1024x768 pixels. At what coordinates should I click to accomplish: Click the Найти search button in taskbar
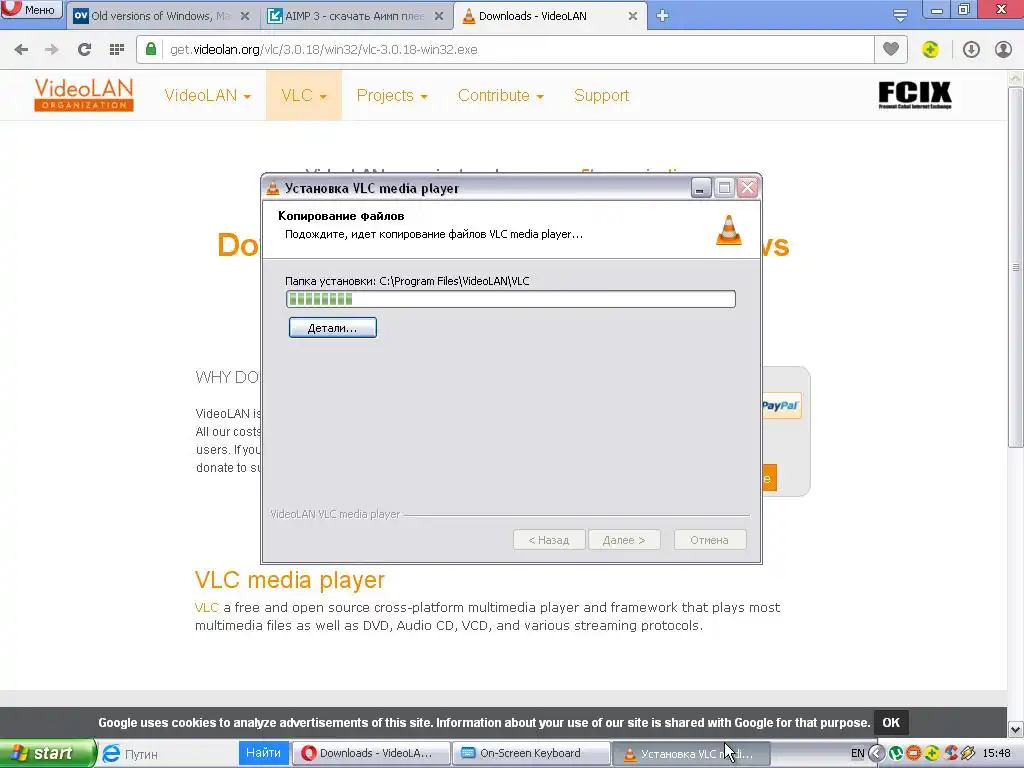[263, 753]
